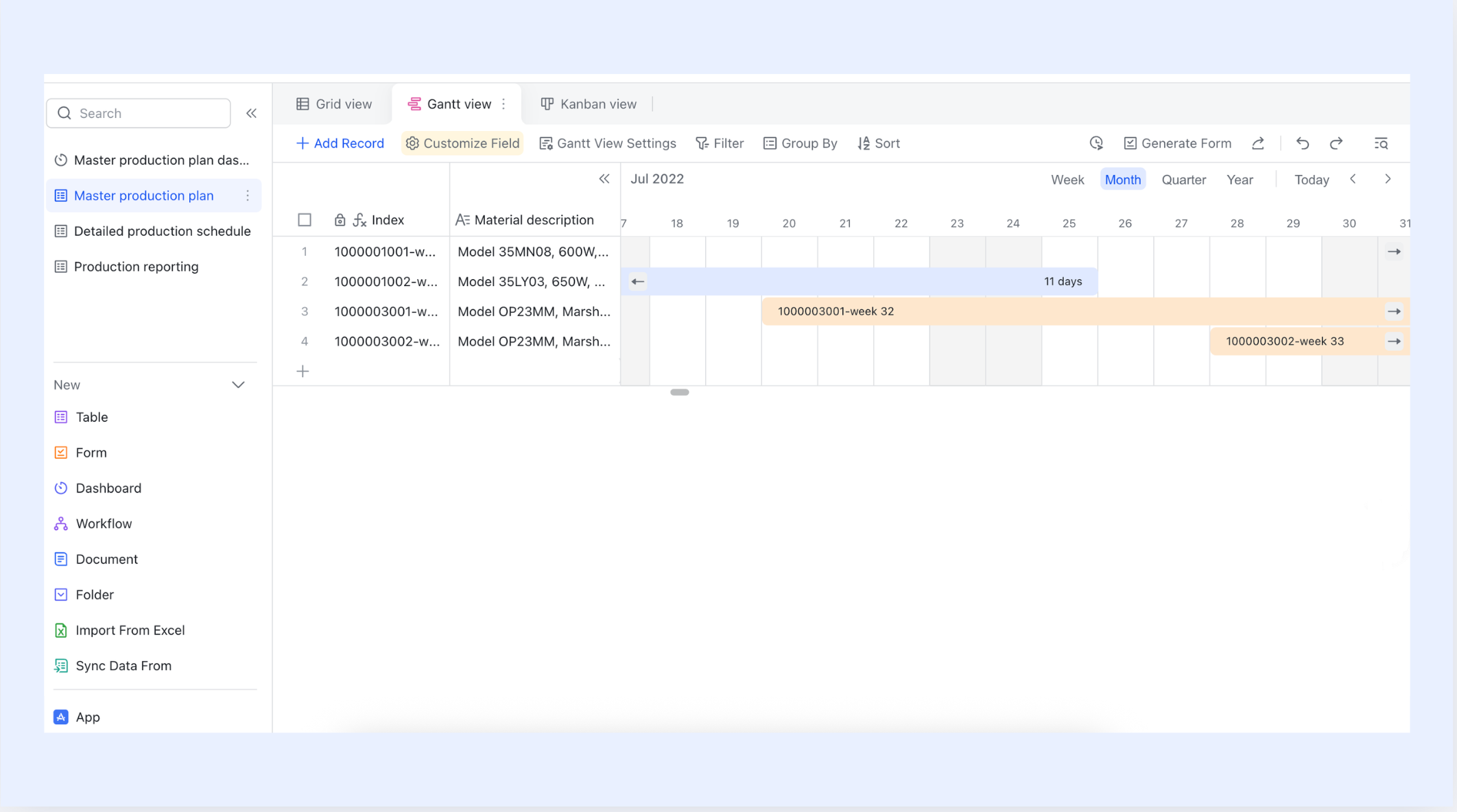Click the 1000003001-week 32 Gantt bar
The height and width of the screenshot is (812, 1457).
tap(1086, 311)
